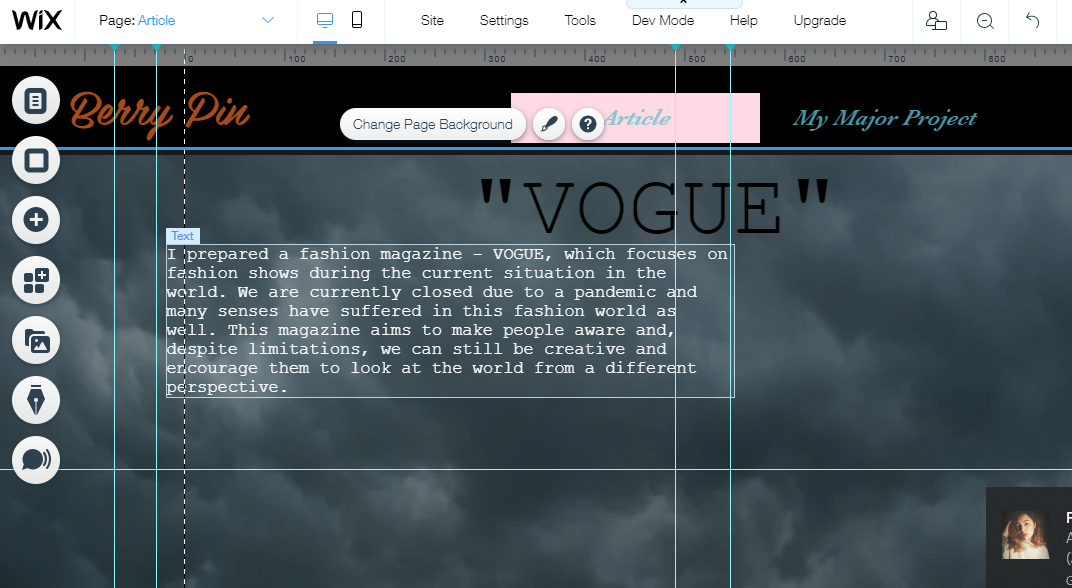Select the fashion magazine paragraph text
This screenshot has width=1072, height=588.
pyautogui.click(x=450, y=321)
